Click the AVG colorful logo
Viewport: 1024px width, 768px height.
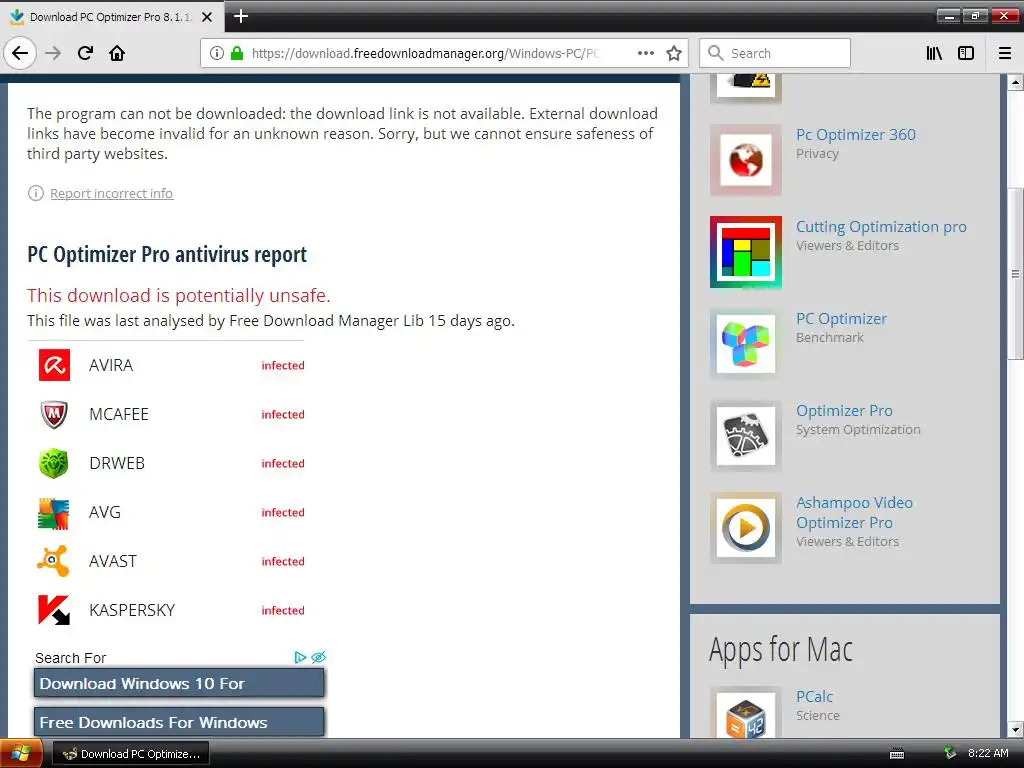pyautogui.click(x=54, y=513)
